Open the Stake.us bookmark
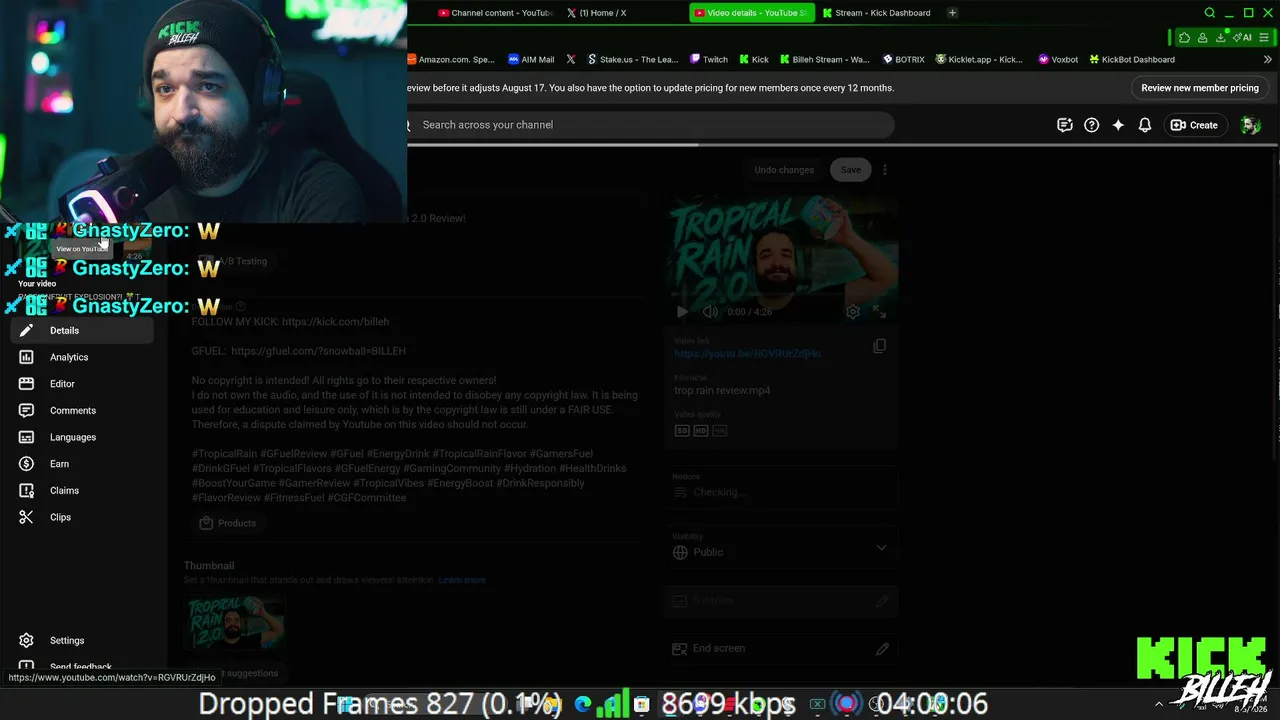Viewport: 1280px width, 720px height. click(x=632, y=59)
